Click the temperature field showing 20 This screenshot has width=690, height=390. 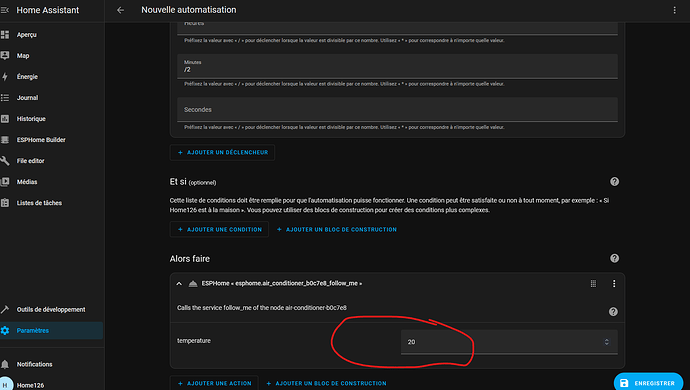point(509,342)
